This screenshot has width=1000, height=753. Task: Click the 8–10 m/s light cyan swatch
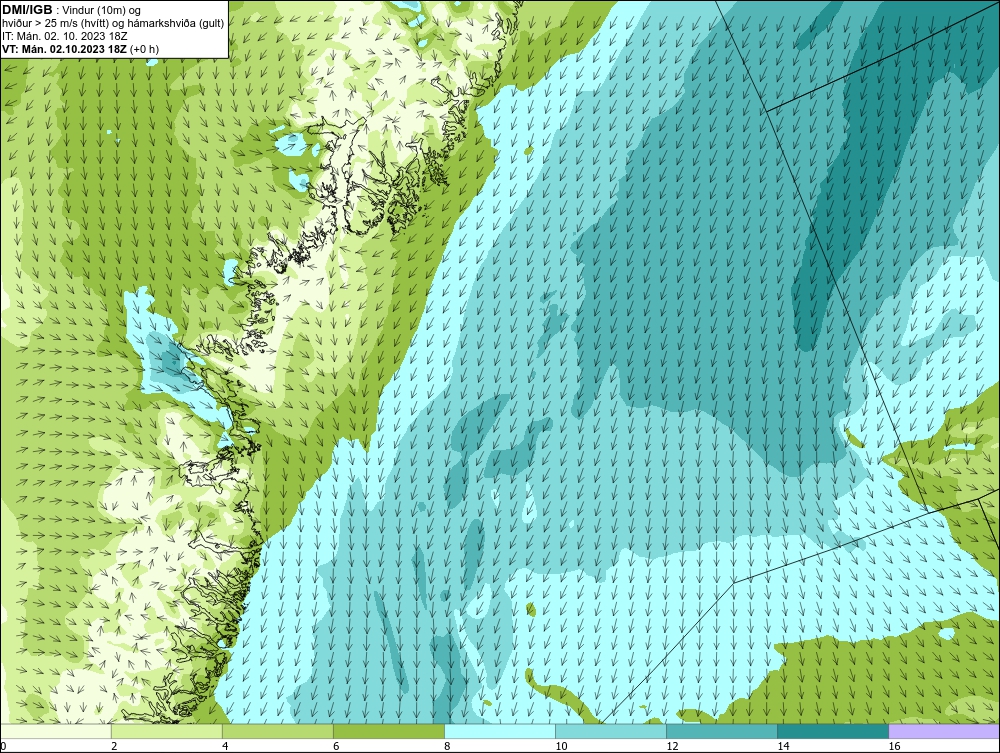click(500, 731)
